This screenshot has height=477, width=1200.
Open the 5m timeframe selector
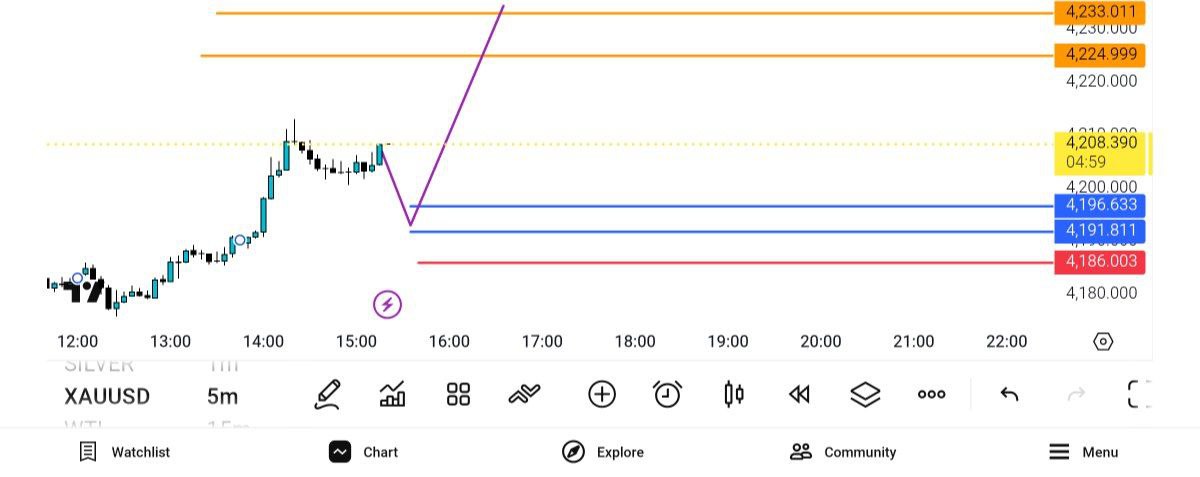pyautogui.click(x=222, y=397)
